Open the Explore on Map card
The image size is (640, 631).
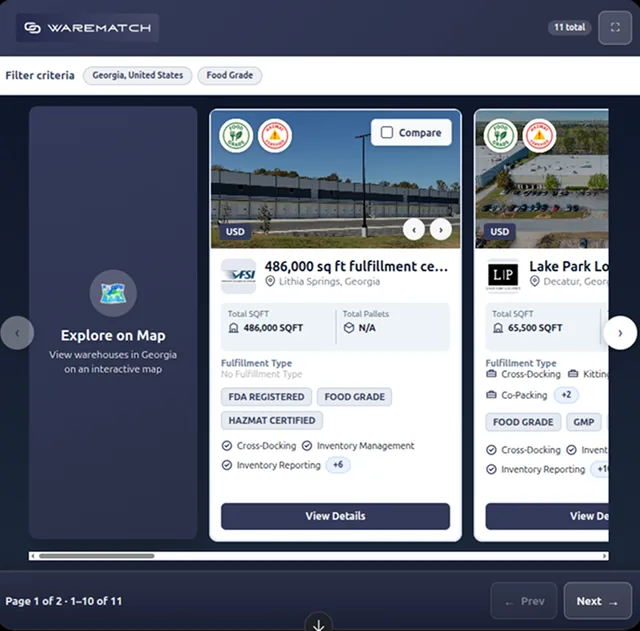click(x=113, y=322)
